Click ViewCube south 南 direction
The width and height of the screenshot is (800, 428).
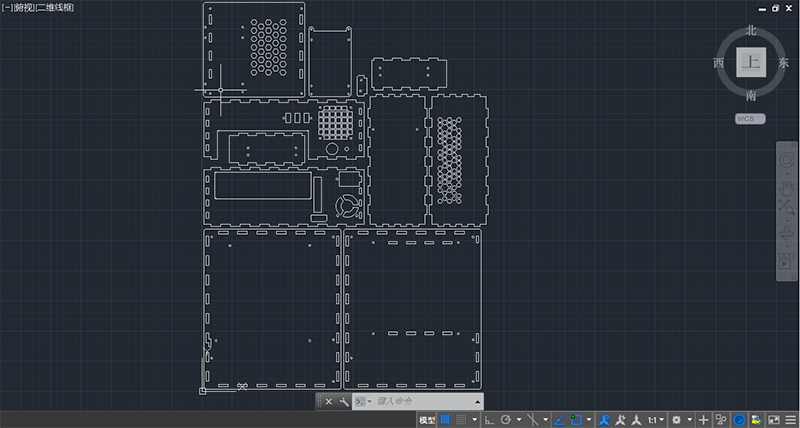(x=751, y=95)
